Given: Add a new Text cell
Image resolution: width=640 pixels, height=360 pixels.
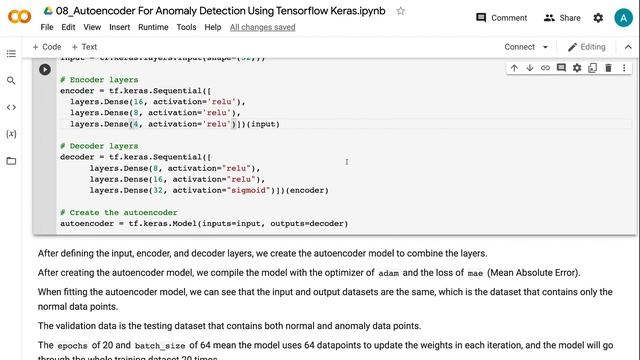Looking at the screenshot, I should [84, 47].
